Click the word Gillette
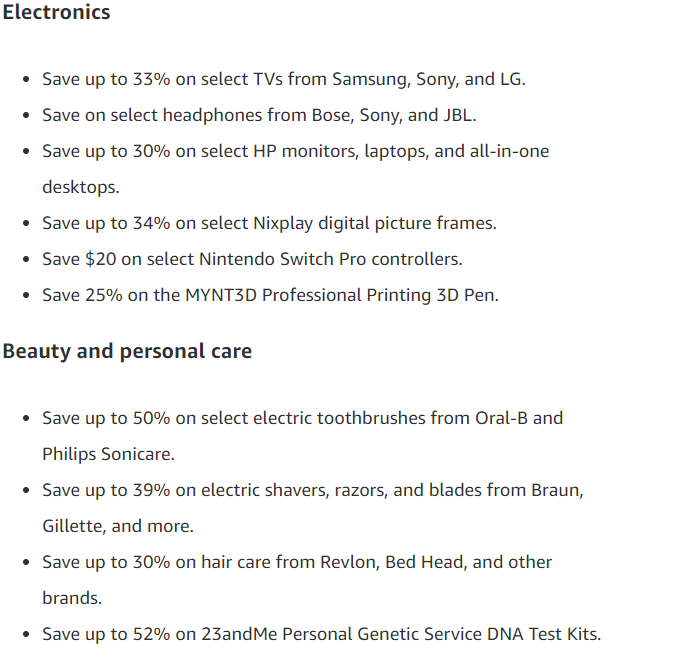The height and width of the screenshot is (665, 700). (x=74, y=526)
